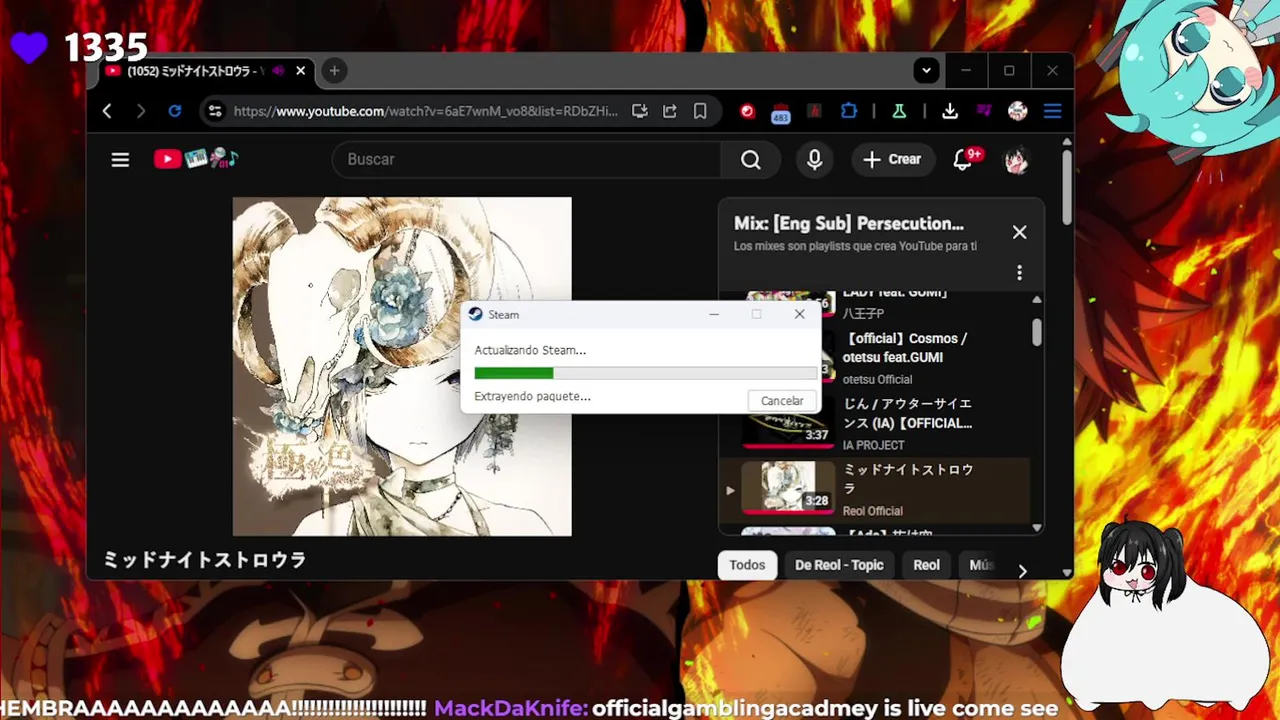Viewport: 1280px width, 720px height.
Task: Open the YouTube account avatar menu
Action: [1017, 159]
